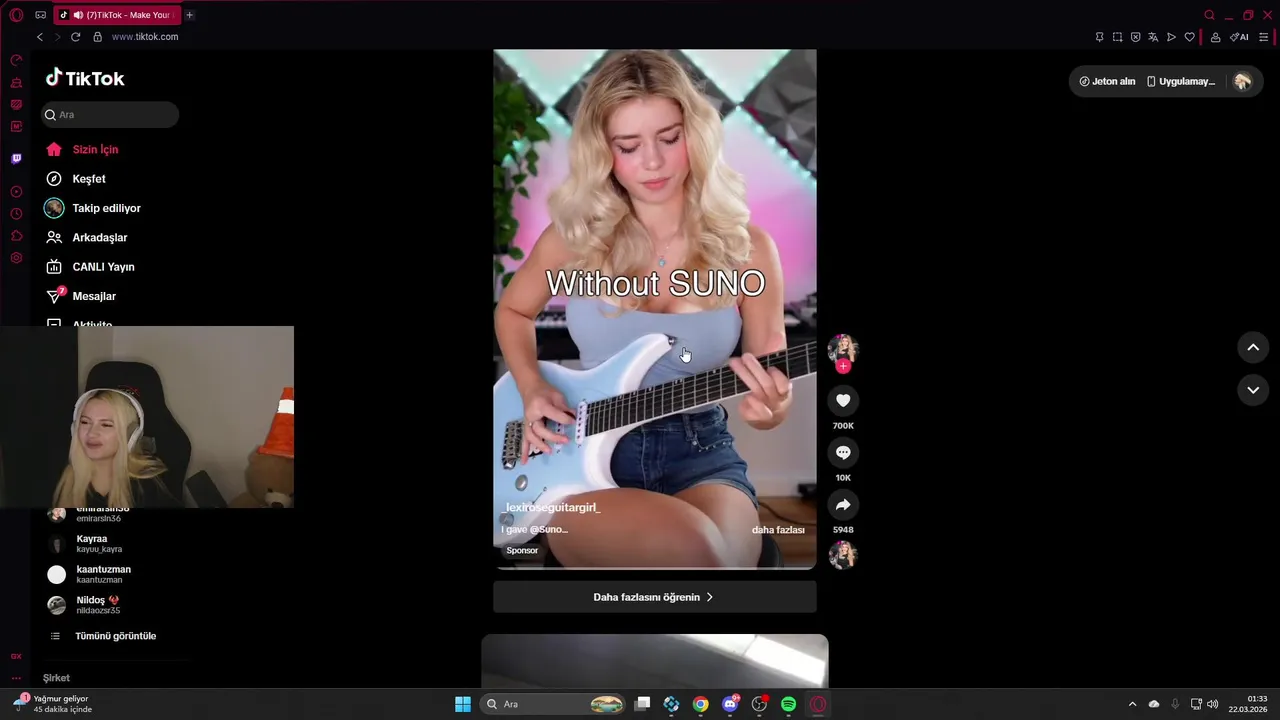This screenshot has width=1280, height=720.
Task: Open the ad blocker shield icon
Action: (1135, 37)
